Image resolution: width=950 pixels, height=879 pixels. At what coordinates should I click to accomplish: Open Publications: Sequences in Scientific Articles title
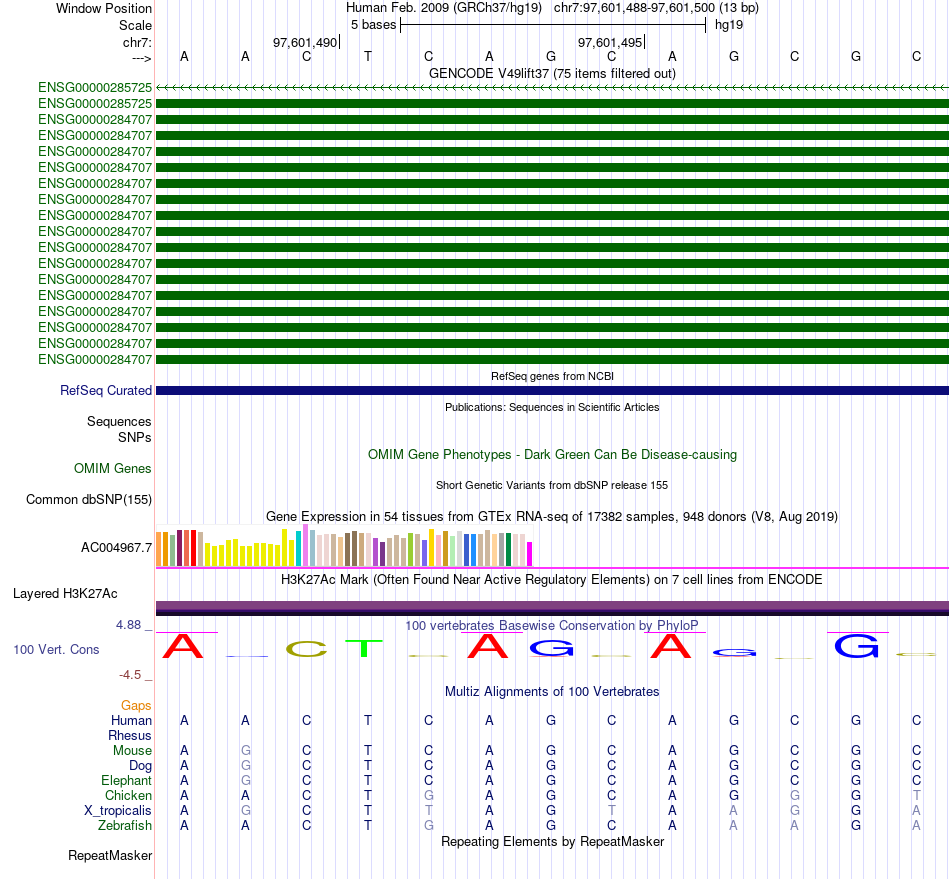click(552, 407)
